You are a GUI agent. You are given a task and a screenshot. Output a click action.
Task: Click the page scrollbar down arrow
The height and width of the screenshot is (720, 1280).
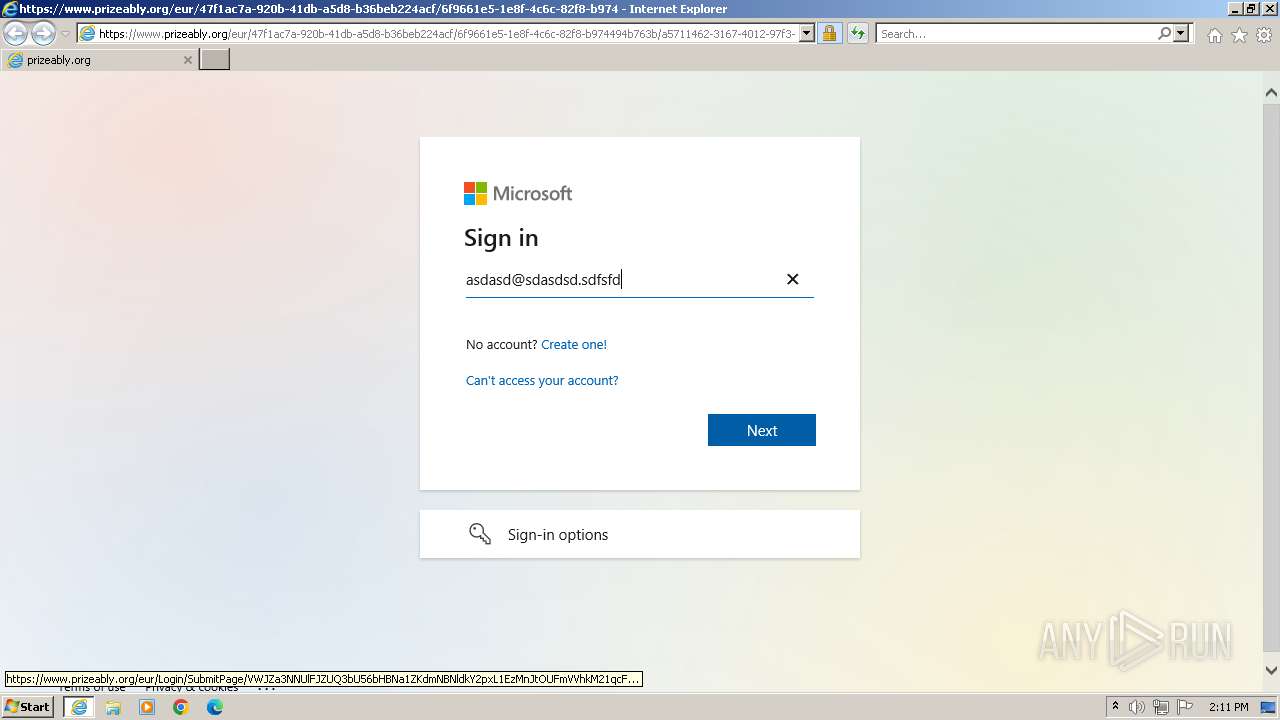tap(1271, 671)
